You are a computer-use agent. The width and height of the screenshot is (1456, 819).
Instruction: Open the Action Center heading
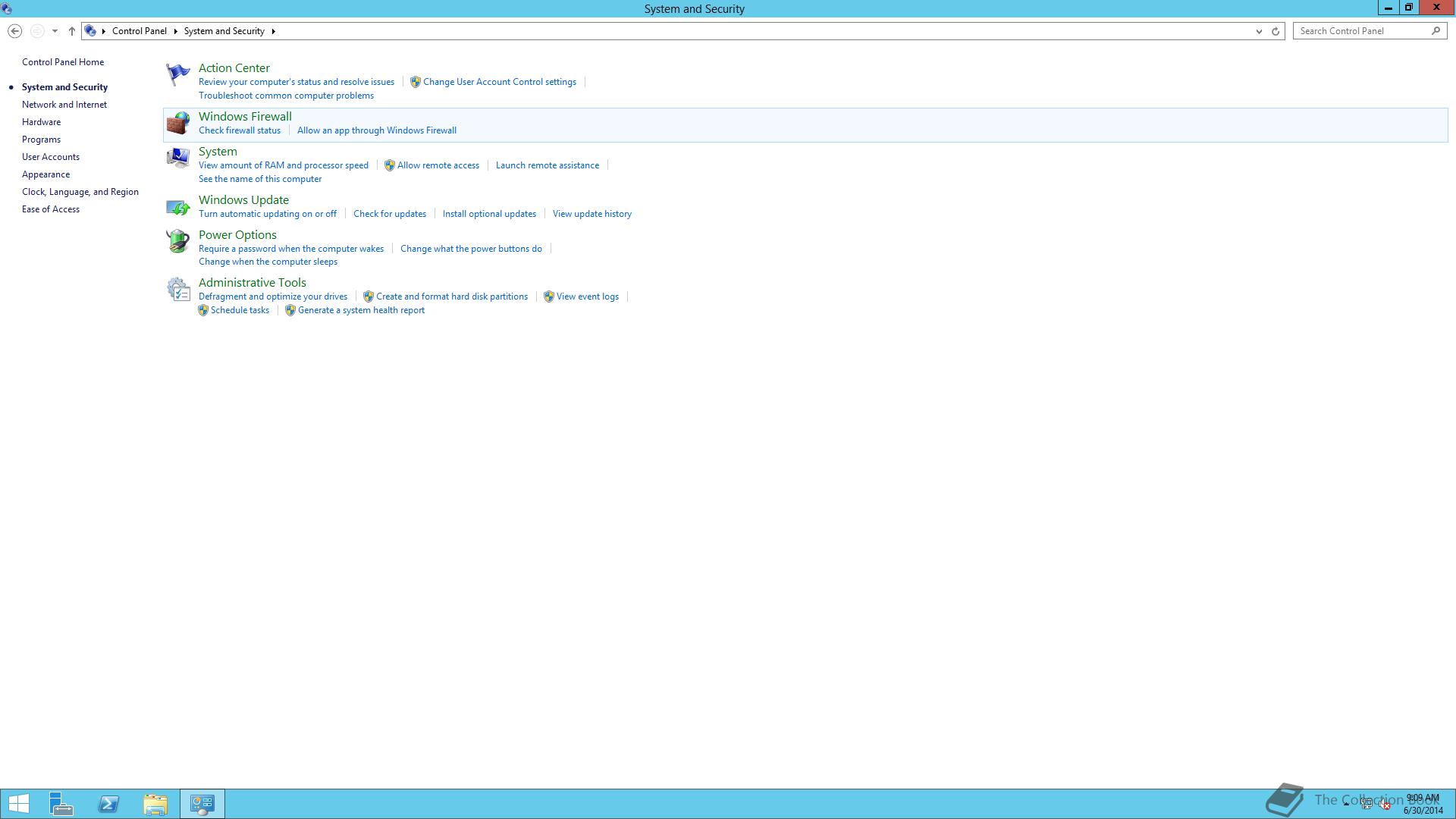point(234,68)
